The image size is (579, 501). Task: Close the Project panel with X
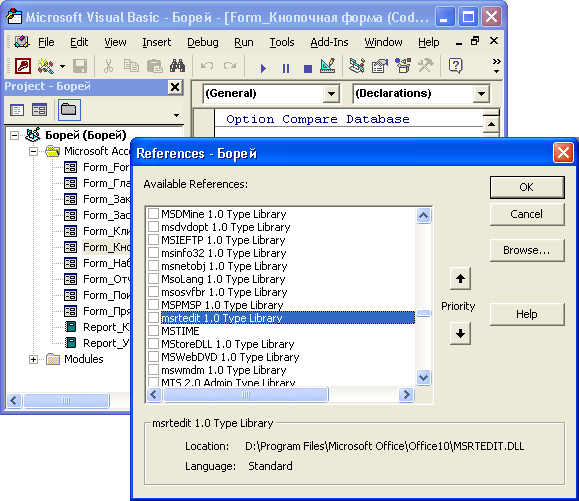(175, 87)
